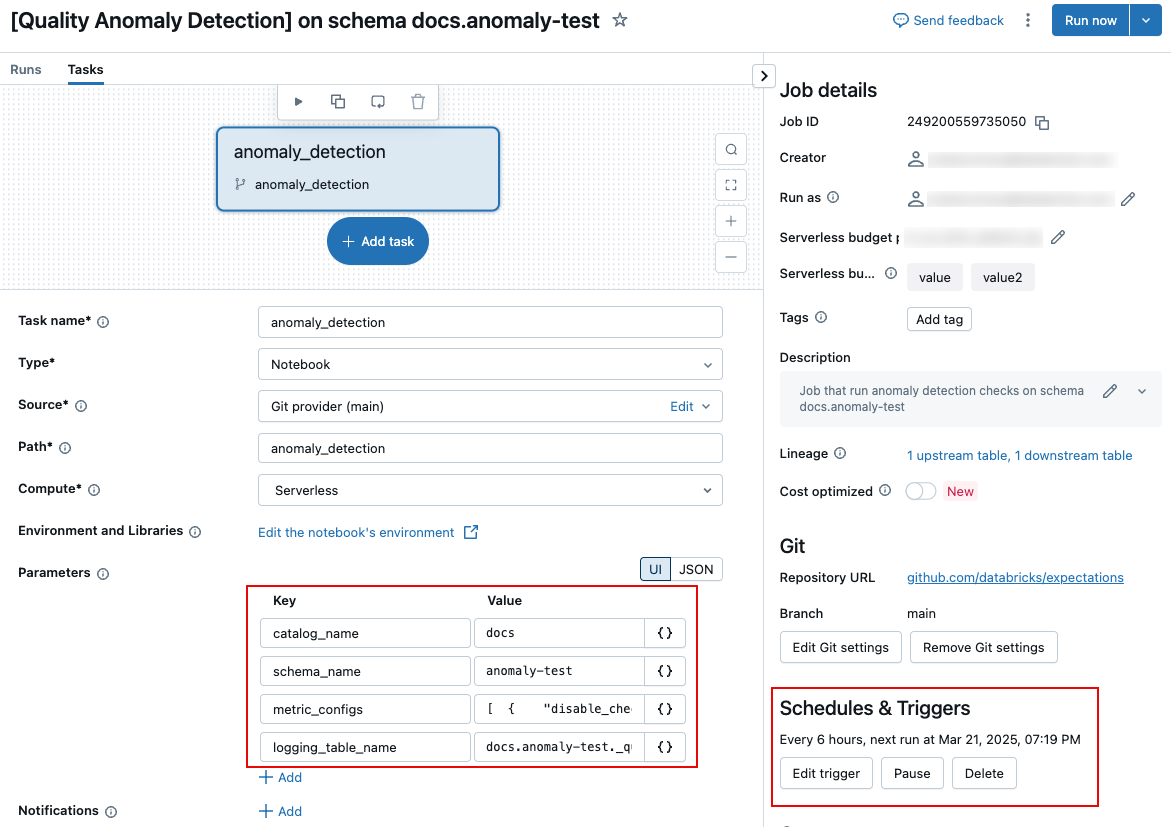
Task: Click into the schema_name value field
Action: 559,671
